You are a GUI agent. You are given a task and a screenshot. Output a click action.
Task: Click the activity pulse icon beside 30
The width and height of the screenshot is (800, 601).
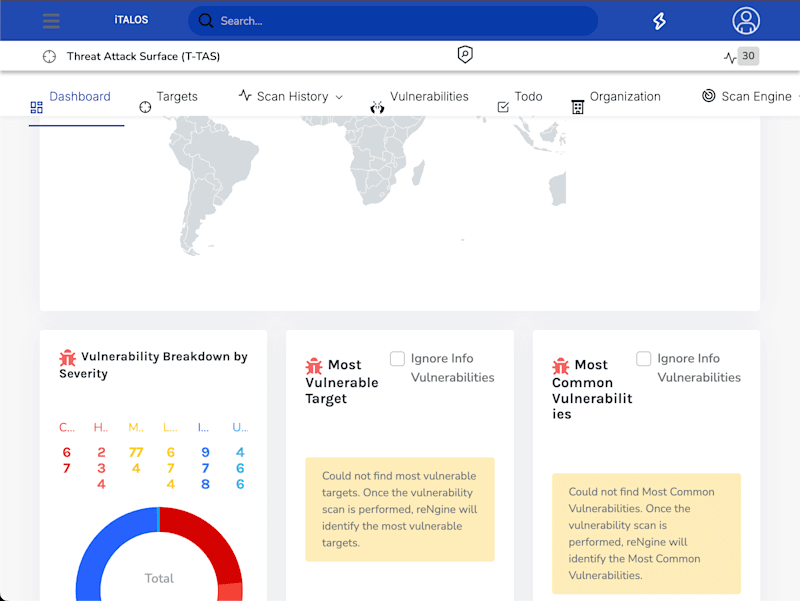[x=730, y=57]
